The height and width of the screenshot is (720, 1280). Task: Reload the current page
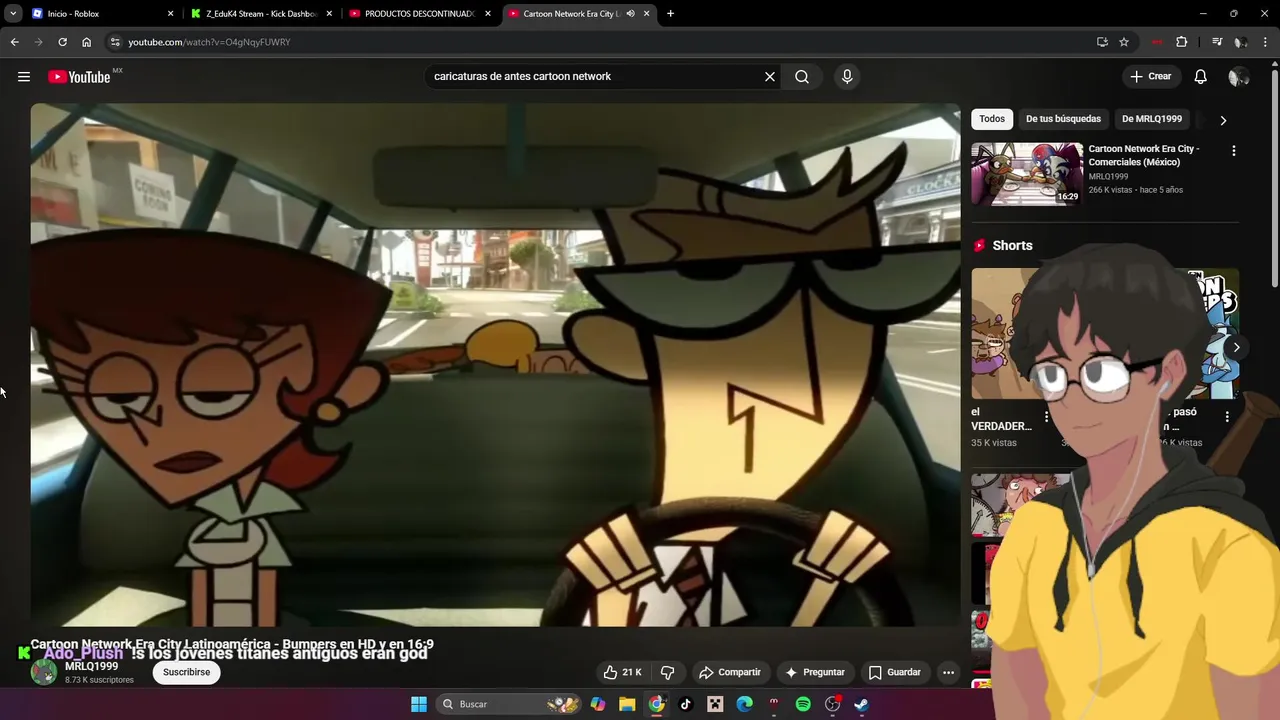click(x=62, y=42)
